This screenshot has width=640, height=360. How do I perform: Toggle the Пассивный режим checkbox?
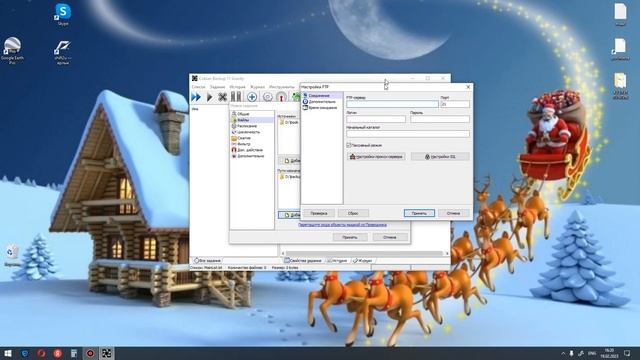[349, 145]
